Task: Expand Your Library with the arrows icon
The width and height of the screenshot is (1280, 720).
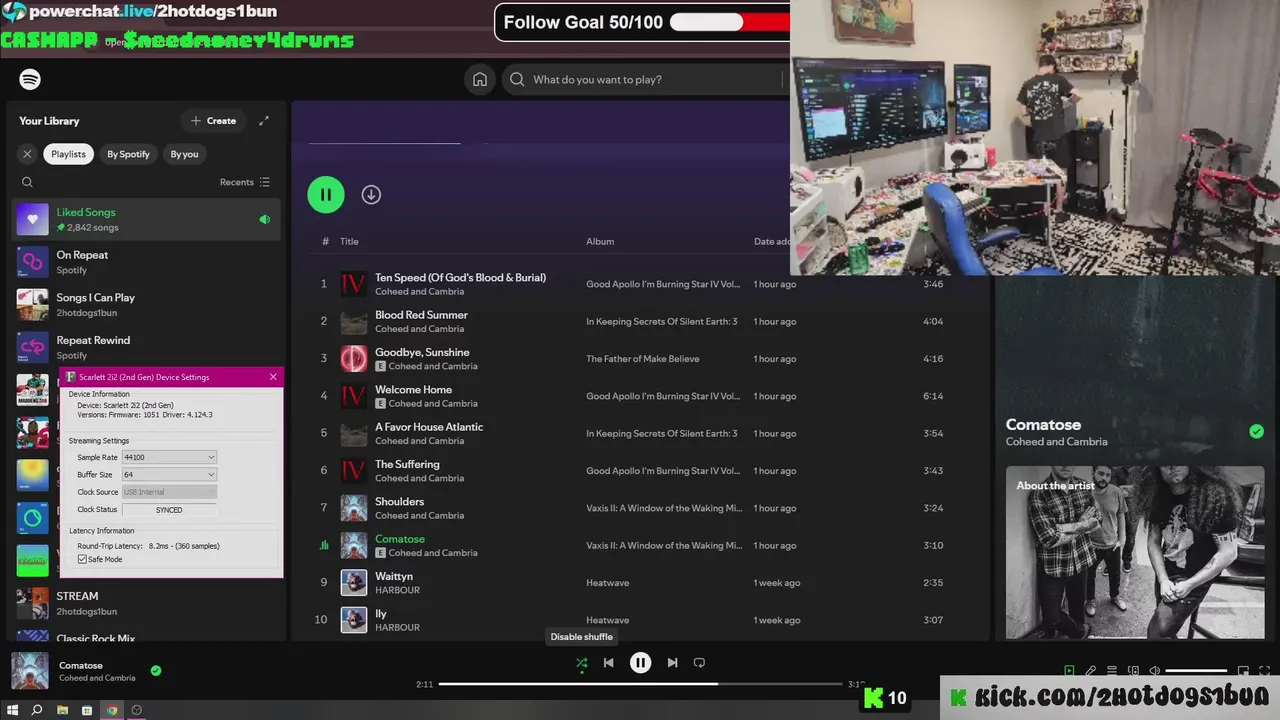Action: (264, 121)
